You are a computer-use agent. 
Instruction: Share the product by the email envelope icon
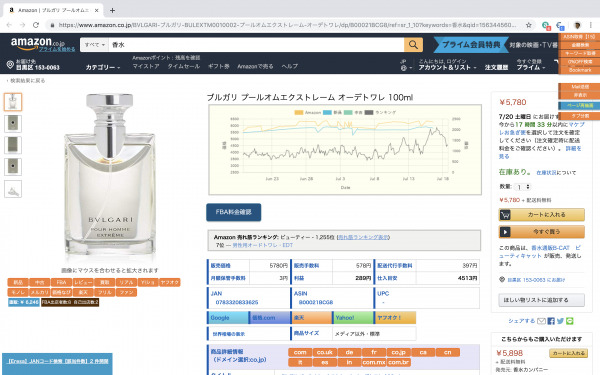click(541, 321)
